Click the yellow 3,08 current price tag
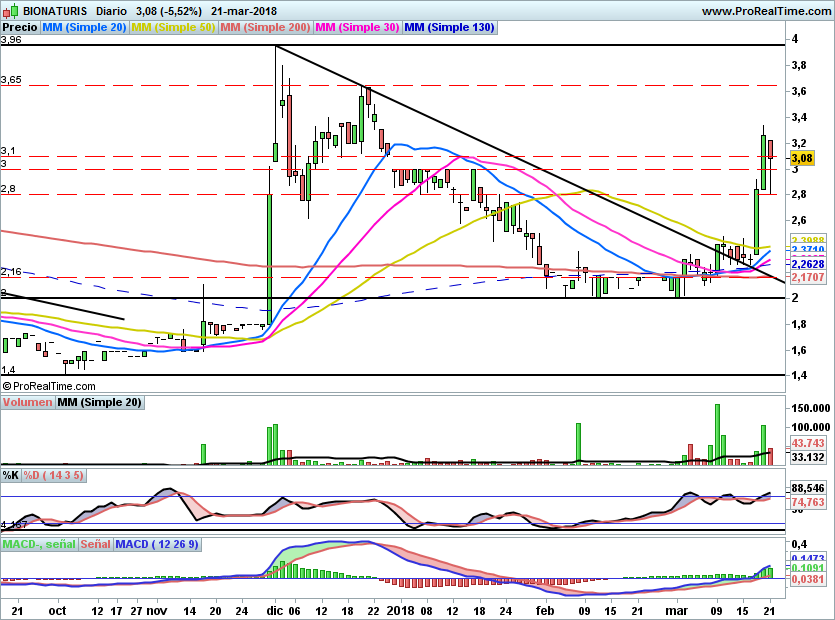 (x=801, y=158)
